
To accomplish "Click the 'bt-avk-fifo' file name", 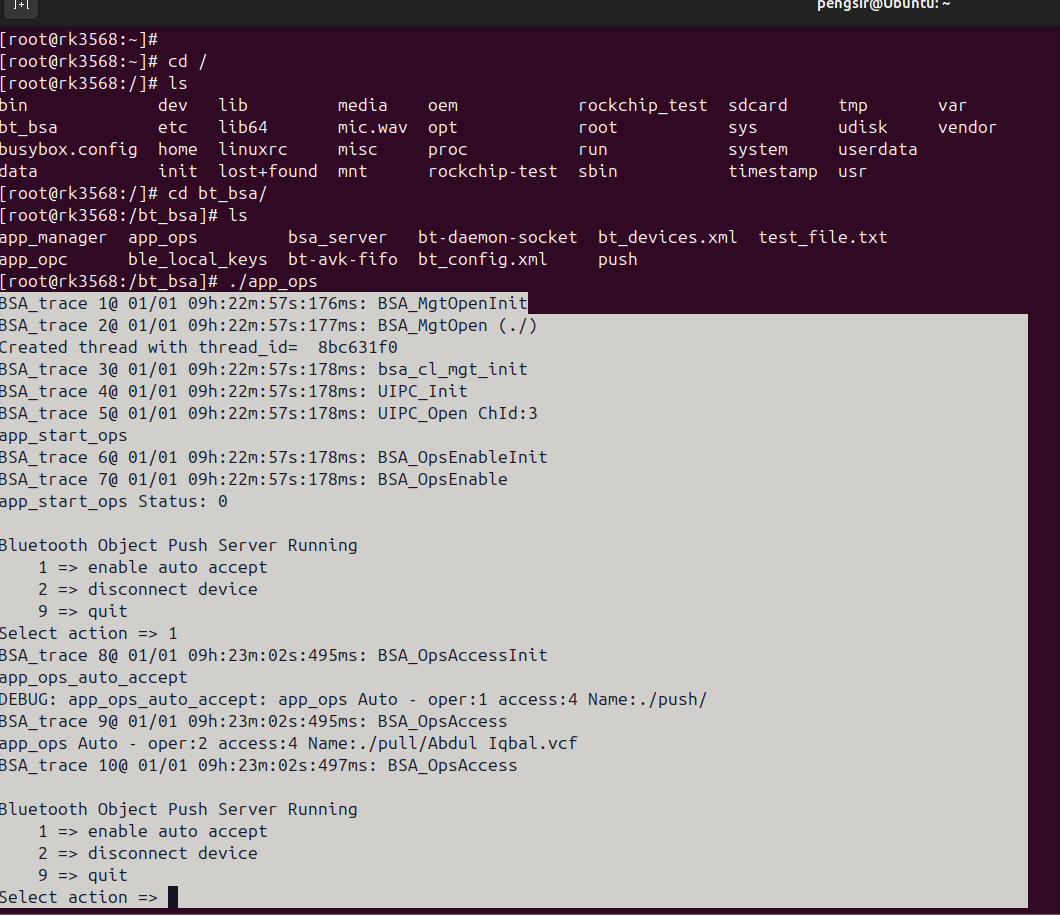I will point(343,259).
